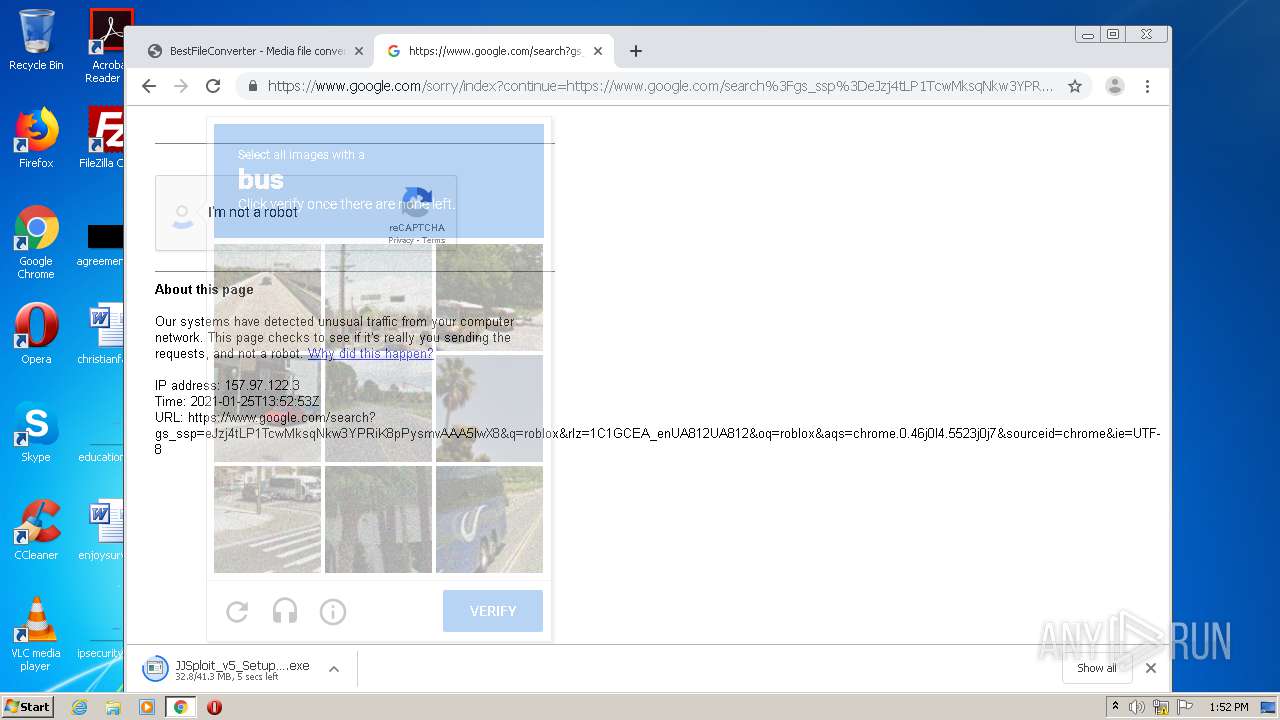Open the 'Why did this happen?' link
1280x720 pixels.
[370, 354]
